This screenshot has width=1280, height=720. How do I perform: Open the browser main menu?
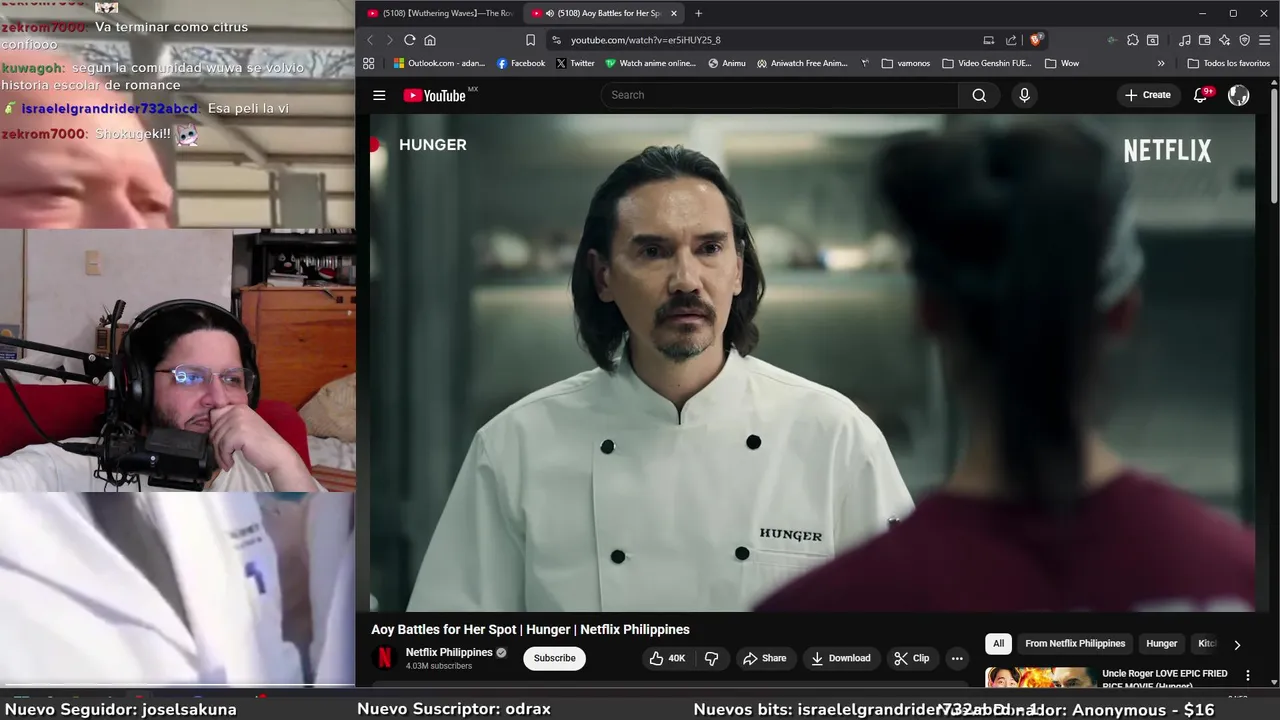point(1265,40)
